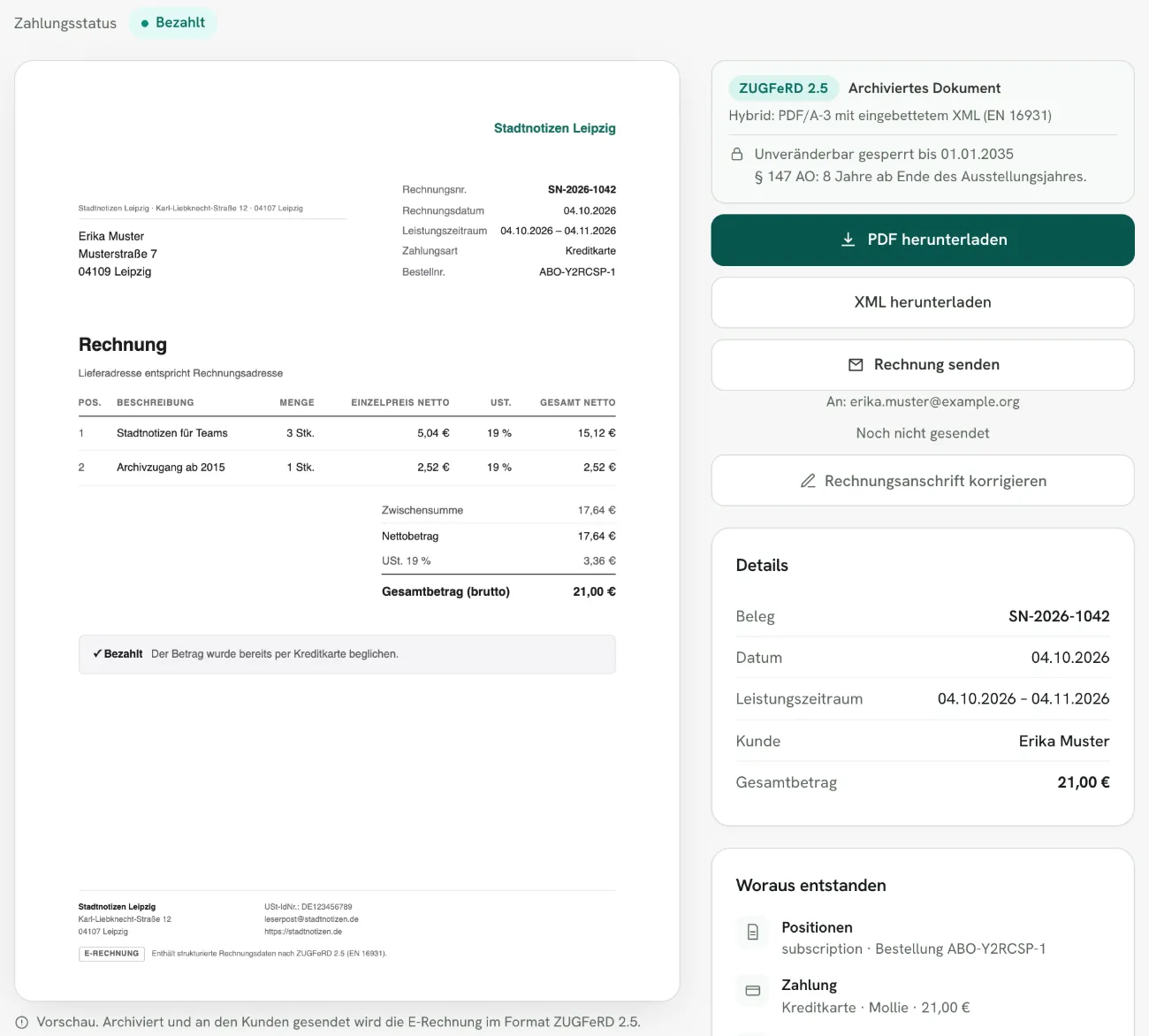Click the 'Noch nicht gesendet' status text
This screenshot has height=1036, width=1149.
tap(923, 433)
